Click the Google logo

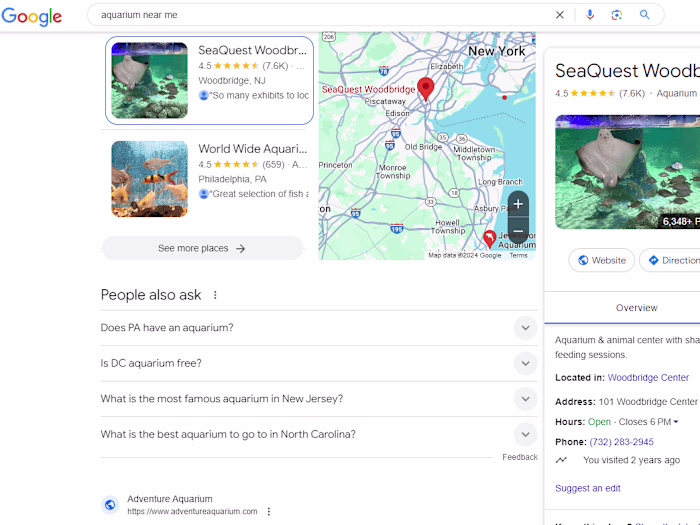point(32,16)
